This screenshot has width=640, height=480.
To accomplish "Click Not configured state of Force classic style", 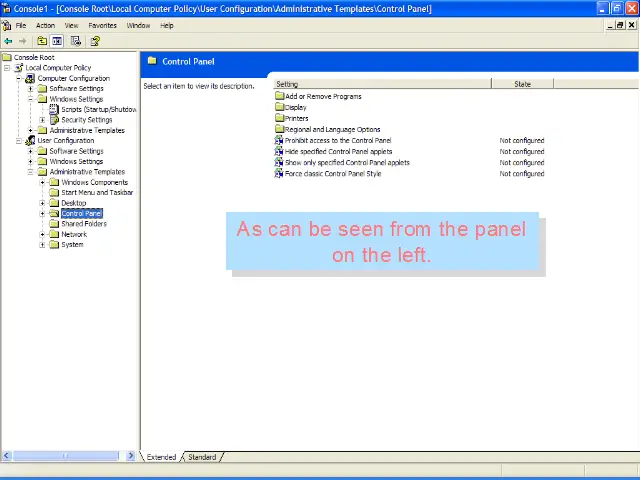I will [522, 173].
